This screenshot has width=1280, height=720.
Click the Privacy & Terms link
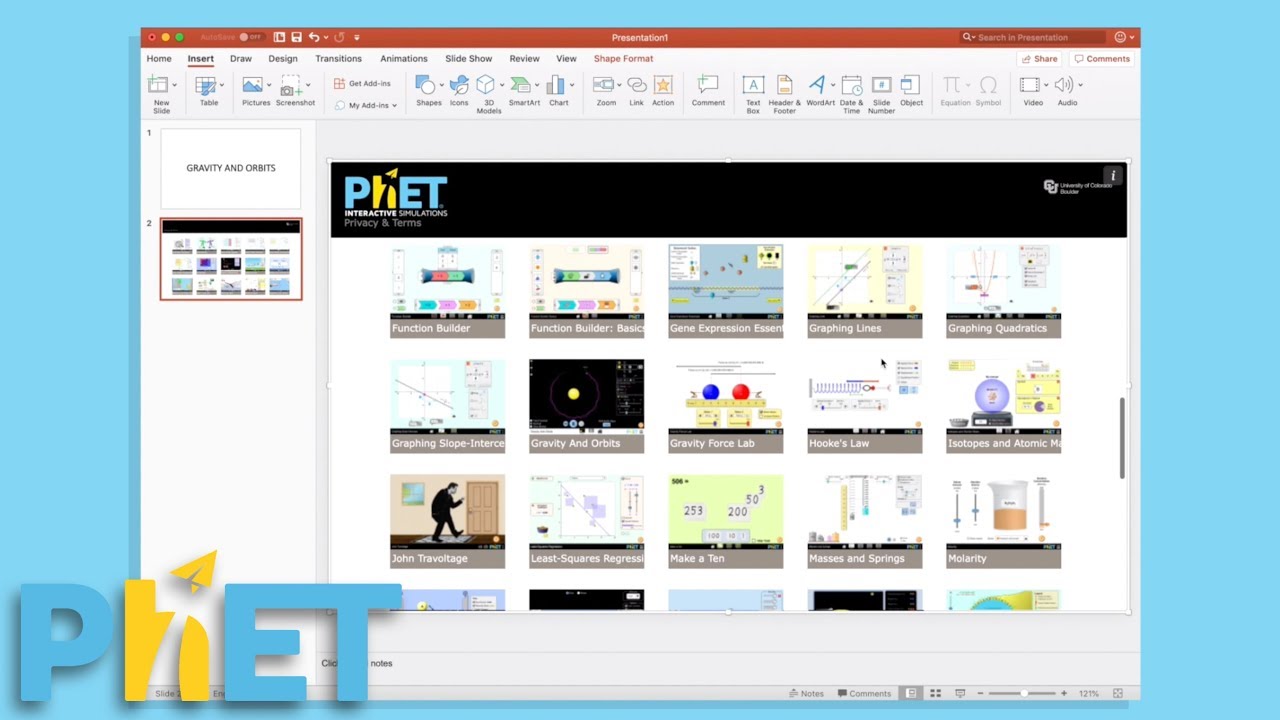coord(383,223)
